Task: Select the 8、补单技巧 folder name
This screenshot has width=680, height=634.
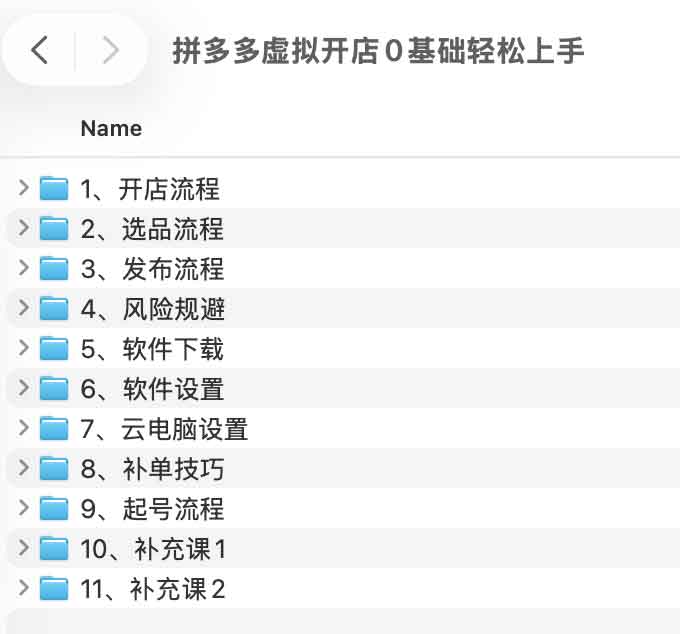Action: pyautogui.click(x=152, y=468)
